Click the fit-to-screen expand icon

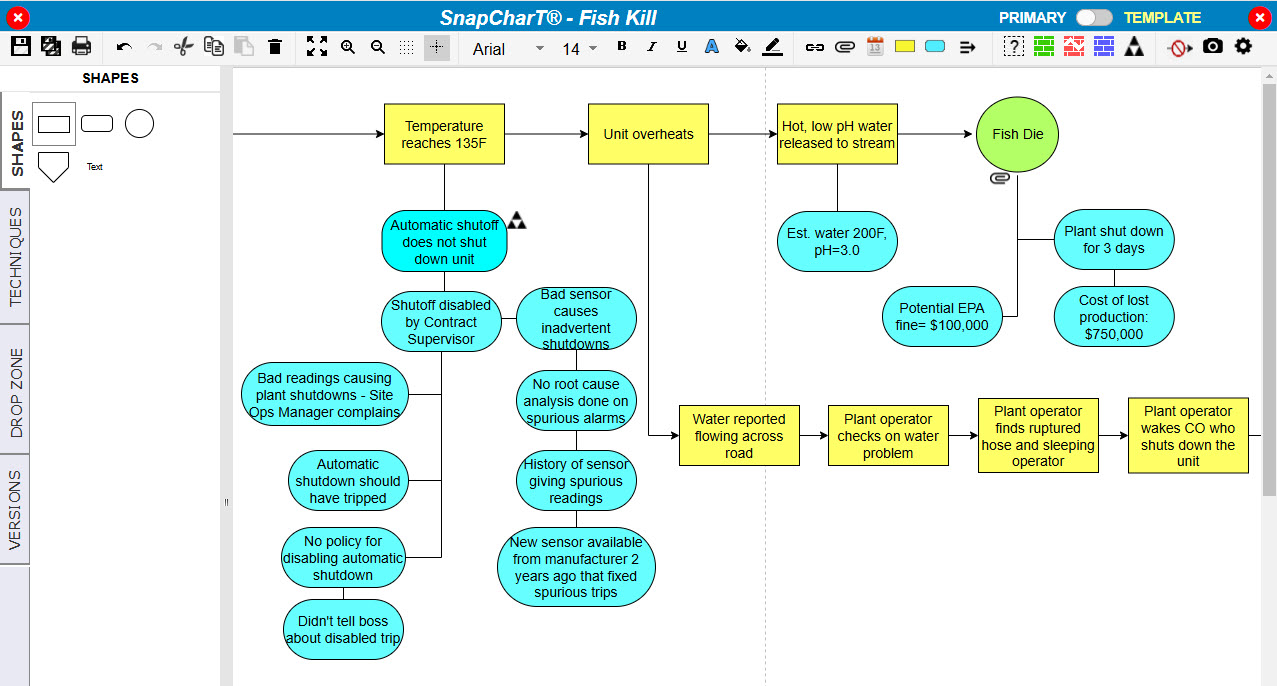click(317, 46)
